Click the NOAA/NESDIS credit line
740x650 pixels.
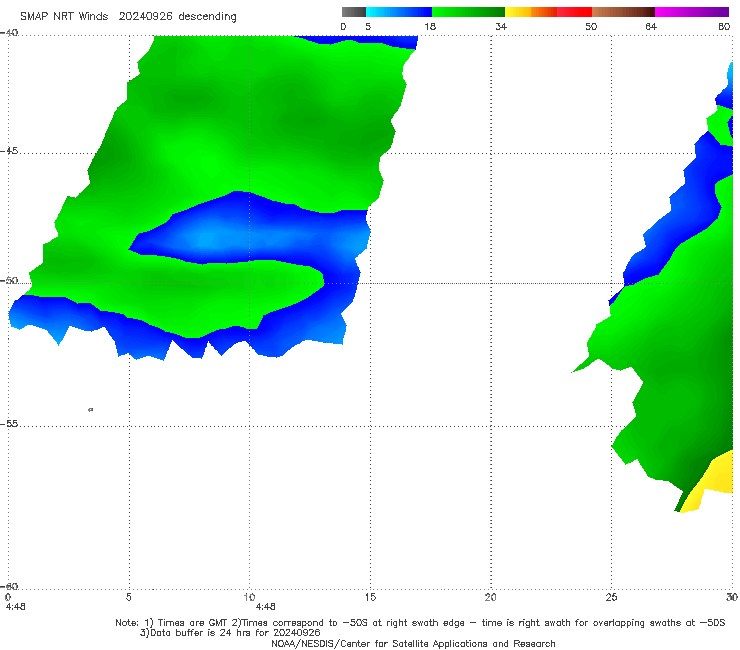[x=413, y=644]
